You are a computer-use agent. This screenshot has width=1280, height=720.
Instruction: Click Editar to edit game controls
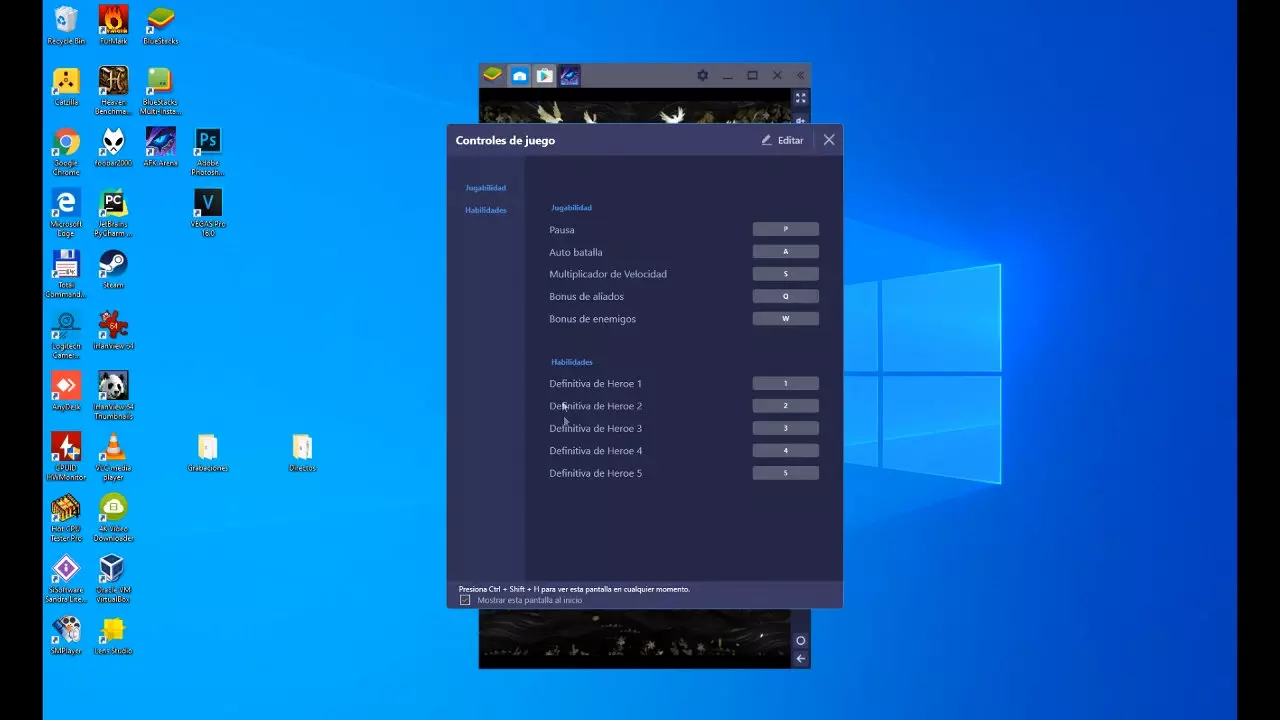pyautogui.click(x=782, y=141)
